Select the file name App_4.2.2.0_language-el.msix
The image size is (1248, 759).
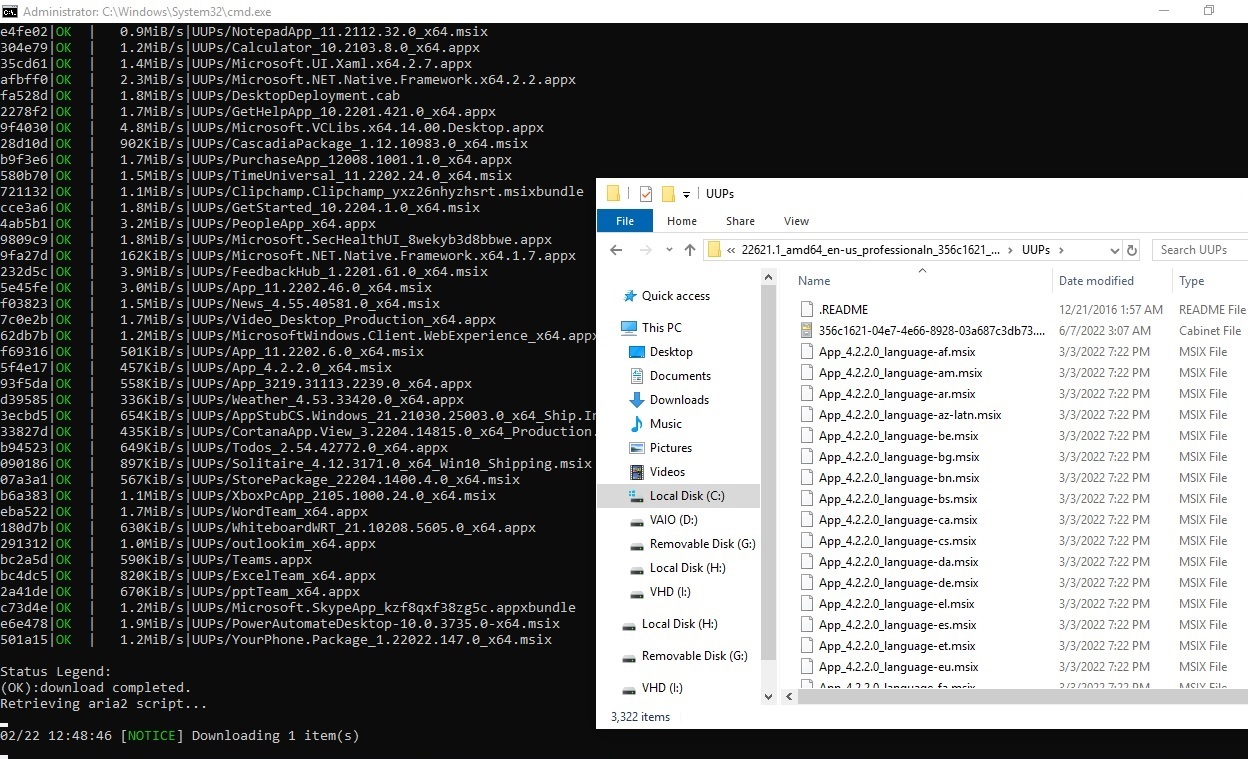tap(897, 604)
